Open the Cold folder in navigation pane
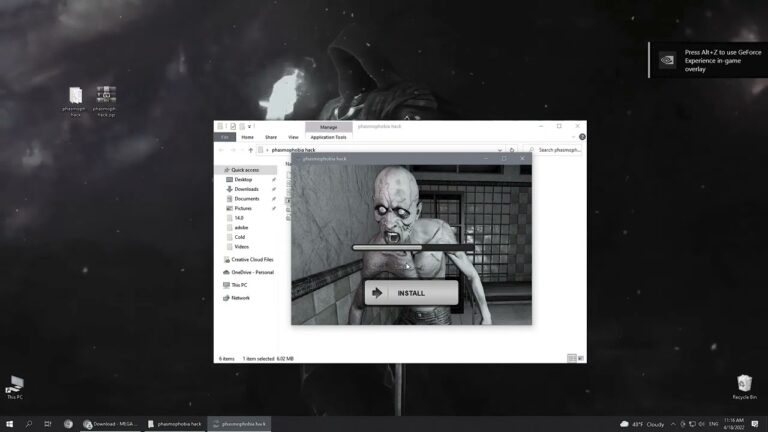Screen dimensions: 768x432 (240, 237)
